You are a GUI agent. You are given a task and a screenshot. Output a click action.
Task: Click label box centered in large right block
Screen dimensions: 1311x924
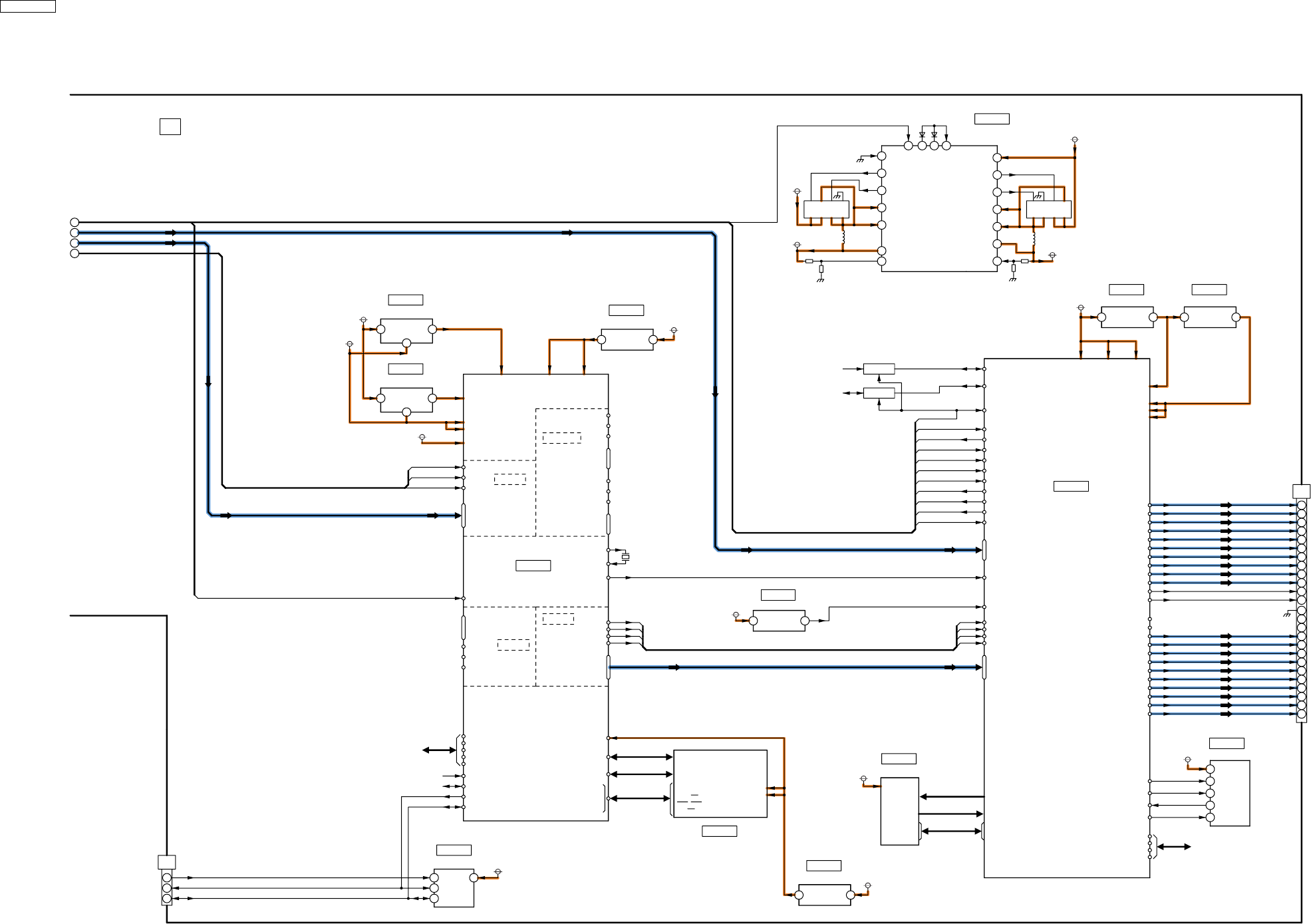[x=1071, y=486]
